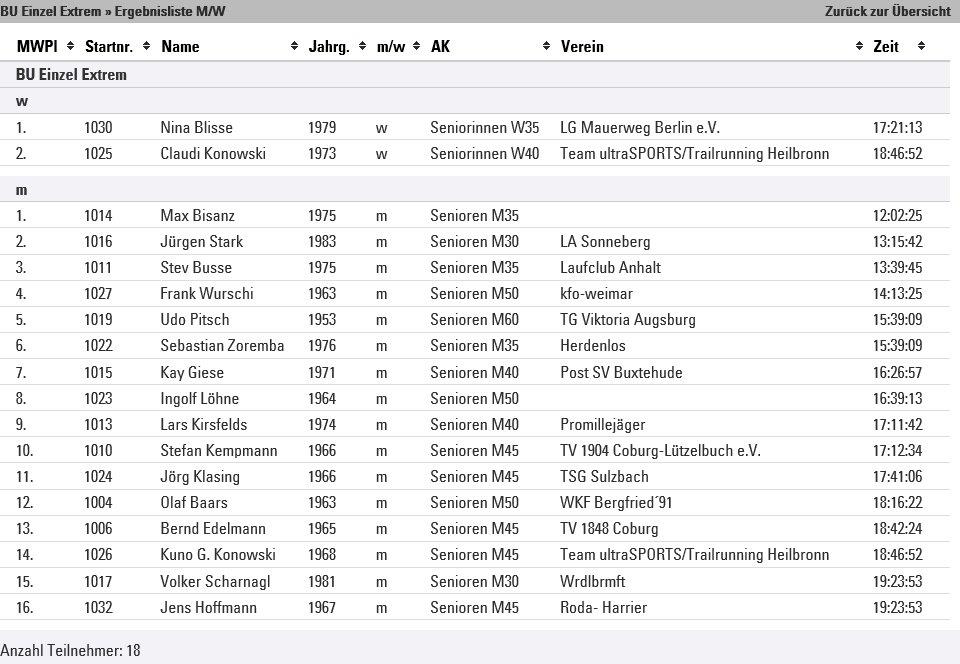This screenshot has height=664, width=960.
Task: Click the m/w column sort arrows
Action: (417, 46)
